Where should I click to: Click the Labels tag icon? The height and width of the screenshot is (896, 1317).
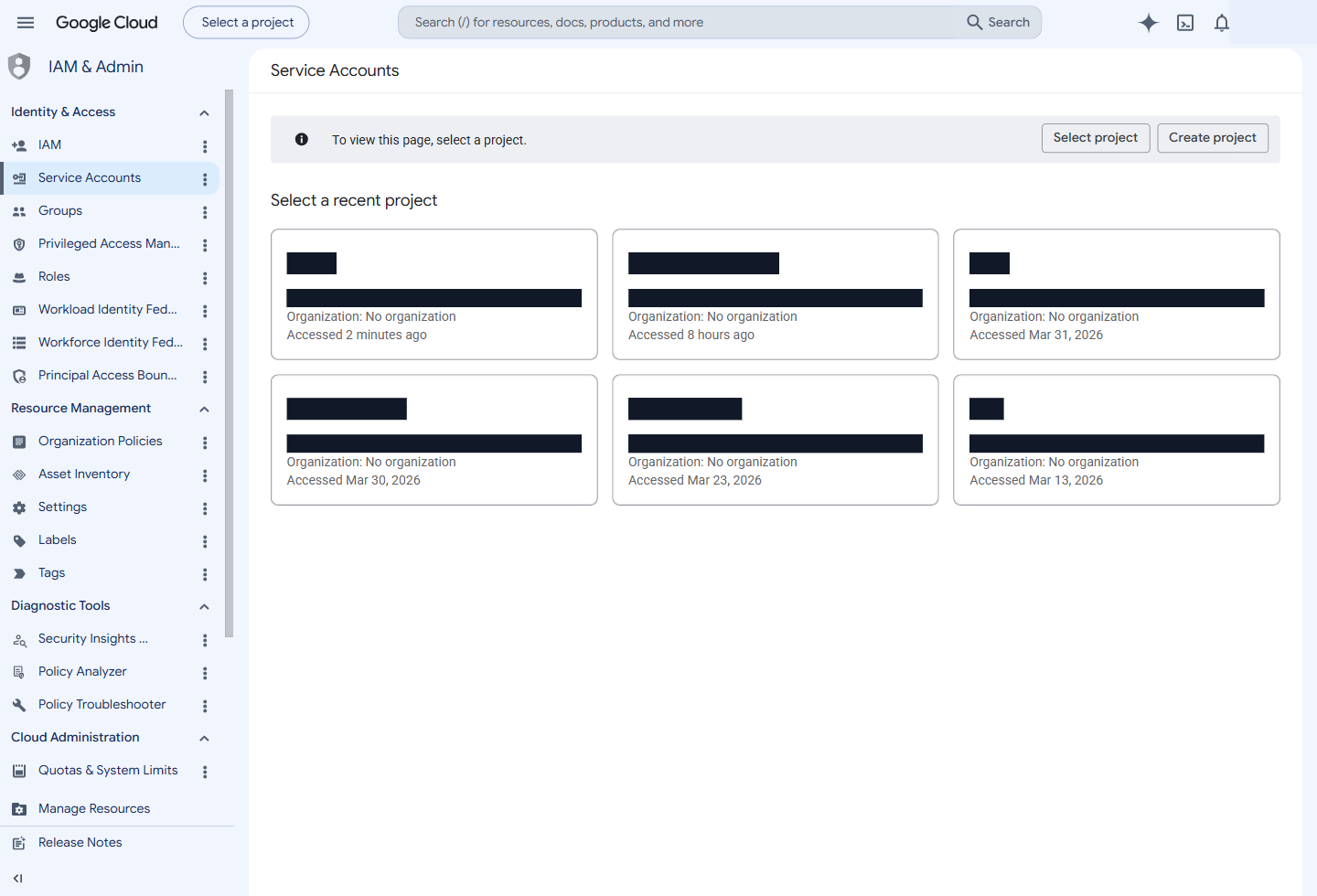point(19,540)
